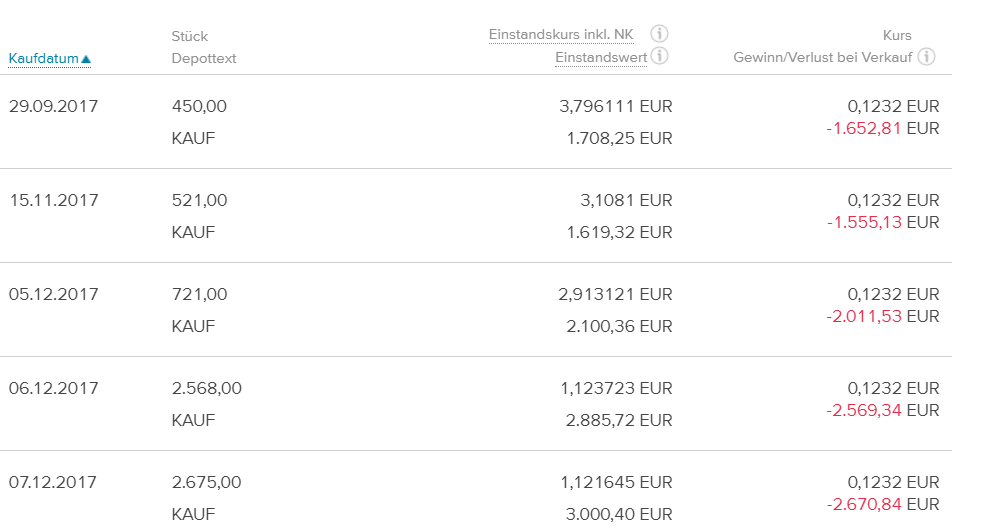The image size is (987, 528).
Task: Click the Gewinn/Verlust bei Verkauf header
Action: (822, 58)
